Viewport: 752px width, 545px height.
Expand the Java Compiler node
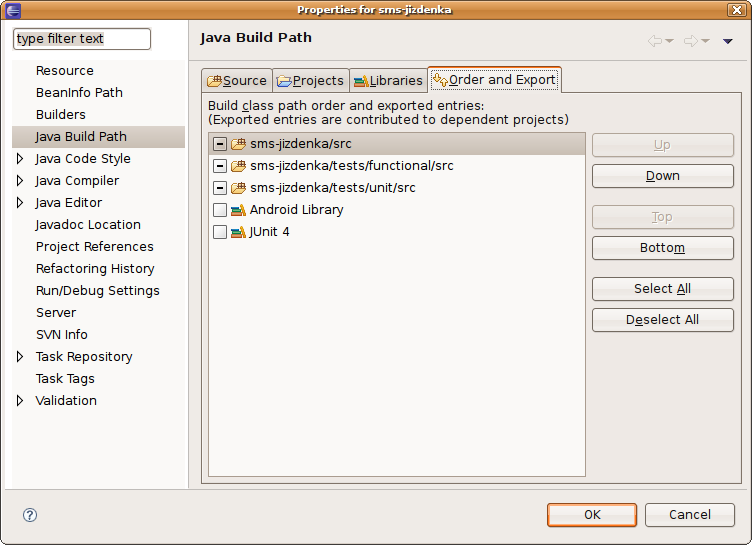pos(20,180)
